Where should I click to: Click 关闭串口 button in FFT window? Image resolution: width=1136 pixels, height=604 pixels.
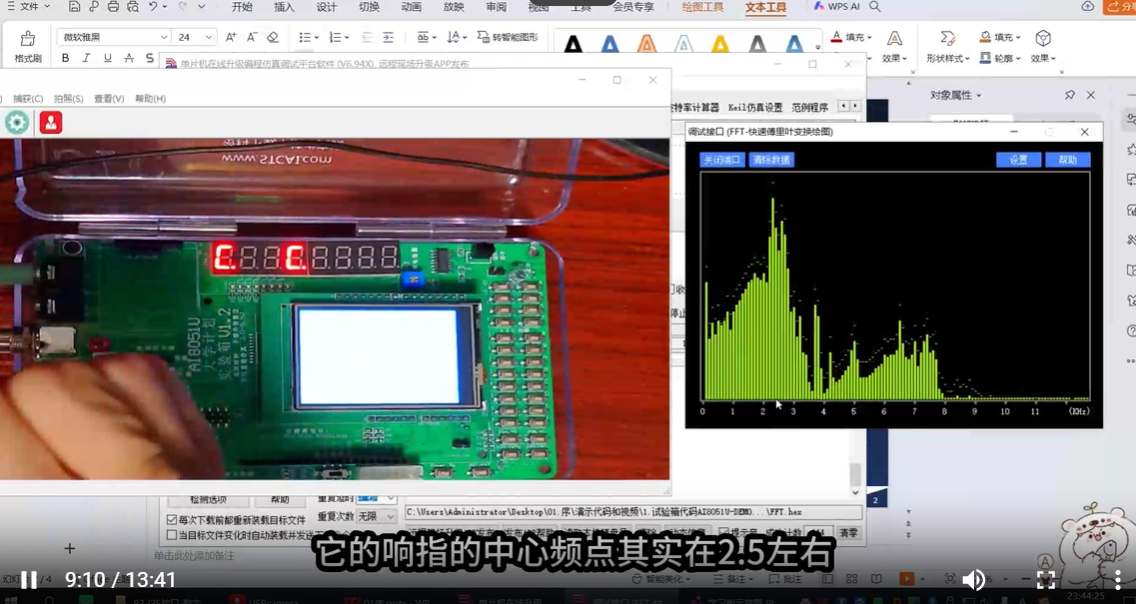pyautogui.click(x=722, y=159)
